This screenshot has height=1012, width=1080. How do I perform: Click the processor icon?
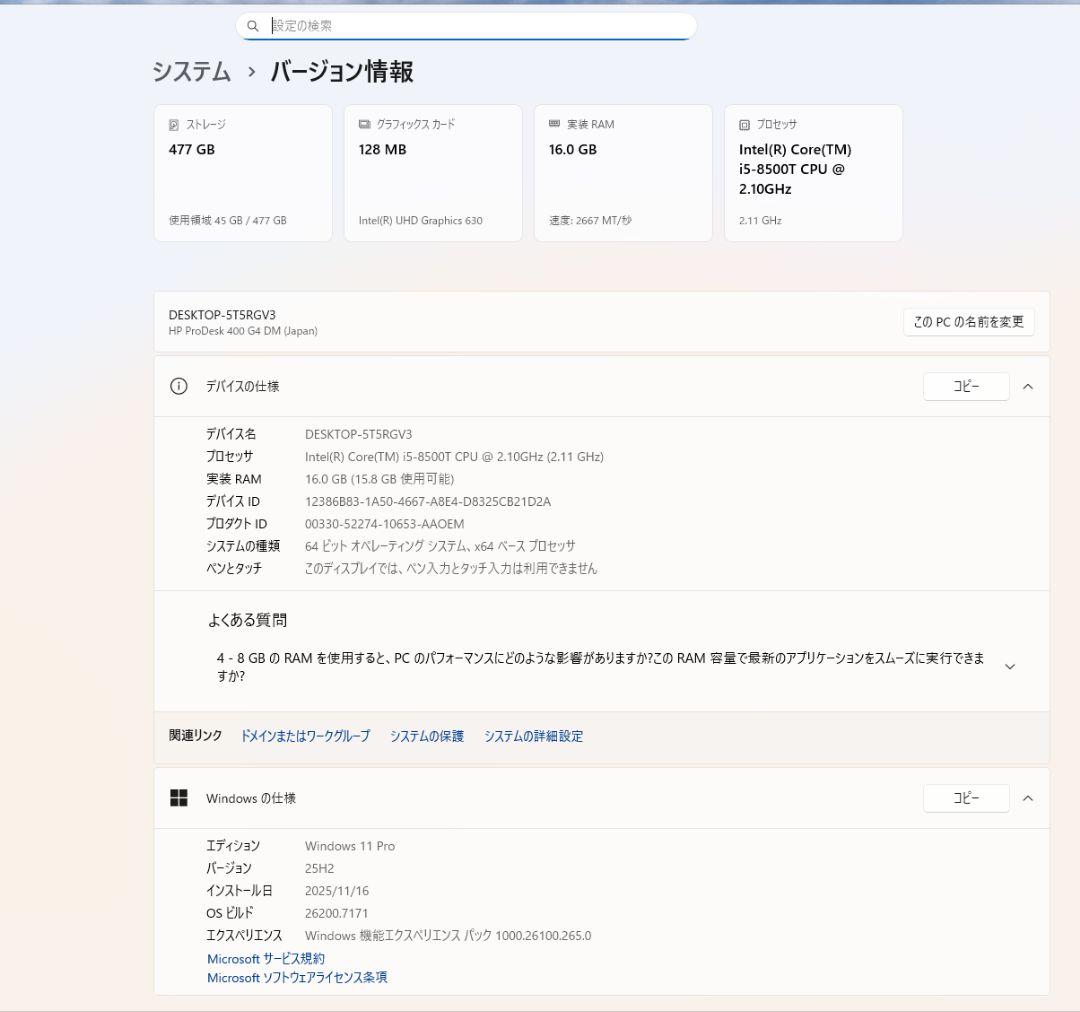pyautogui.click(x=744, y=125)
